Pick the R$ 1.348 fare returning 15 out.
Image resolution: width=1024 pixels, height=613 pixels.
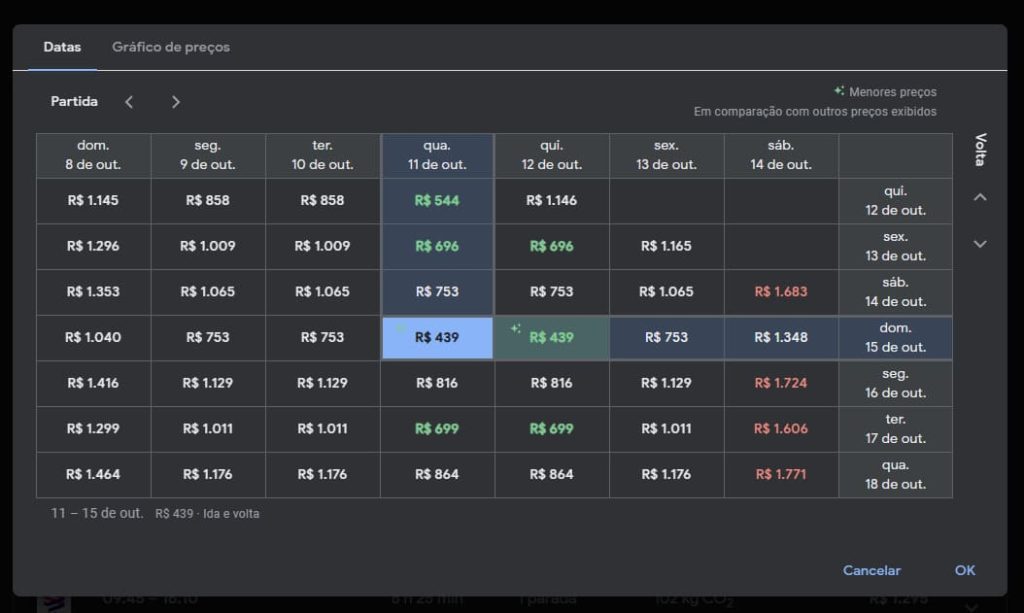[781, 338]
